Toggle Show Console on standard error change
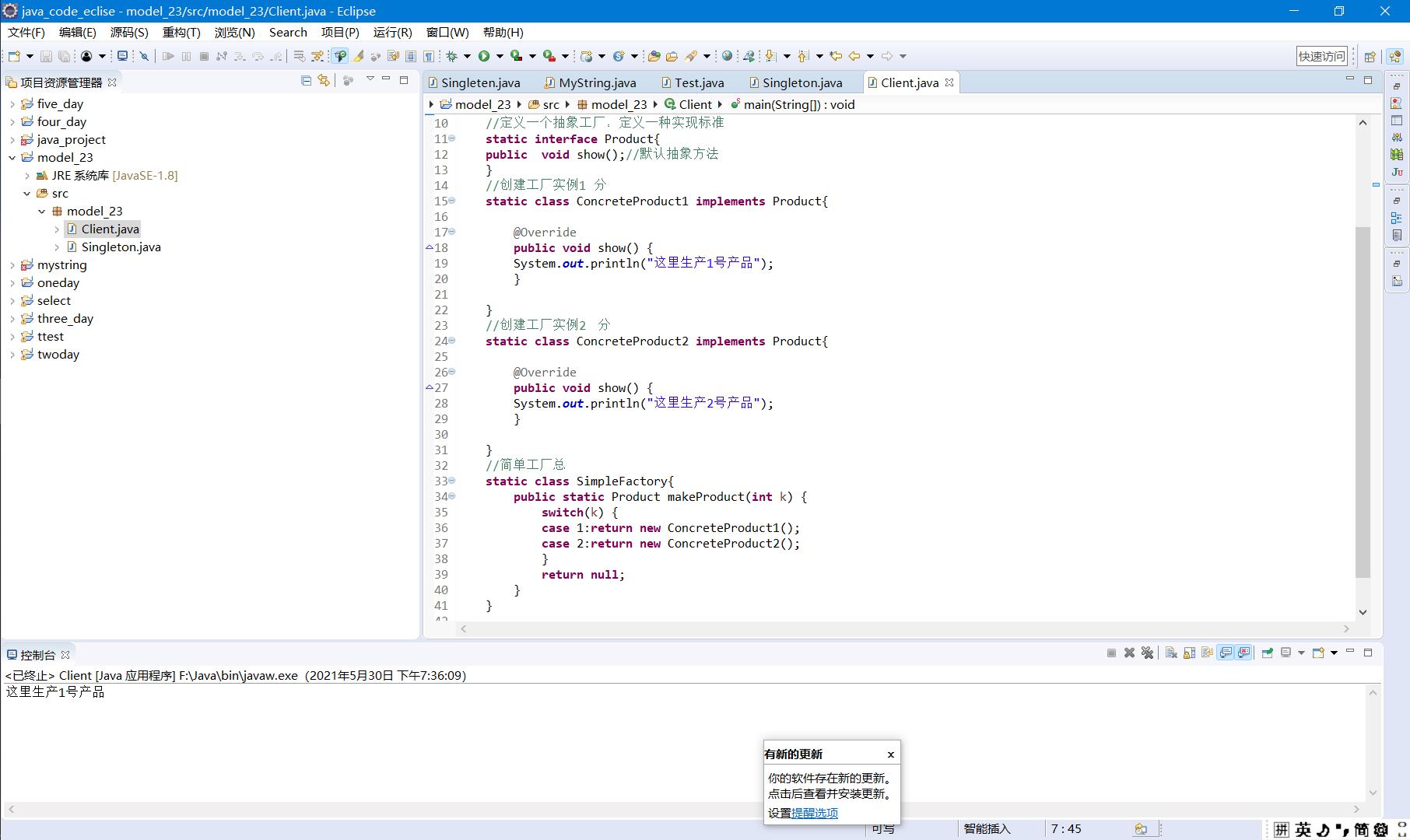The height and width of the screenshot is (840, 1410). (1243, 653)
